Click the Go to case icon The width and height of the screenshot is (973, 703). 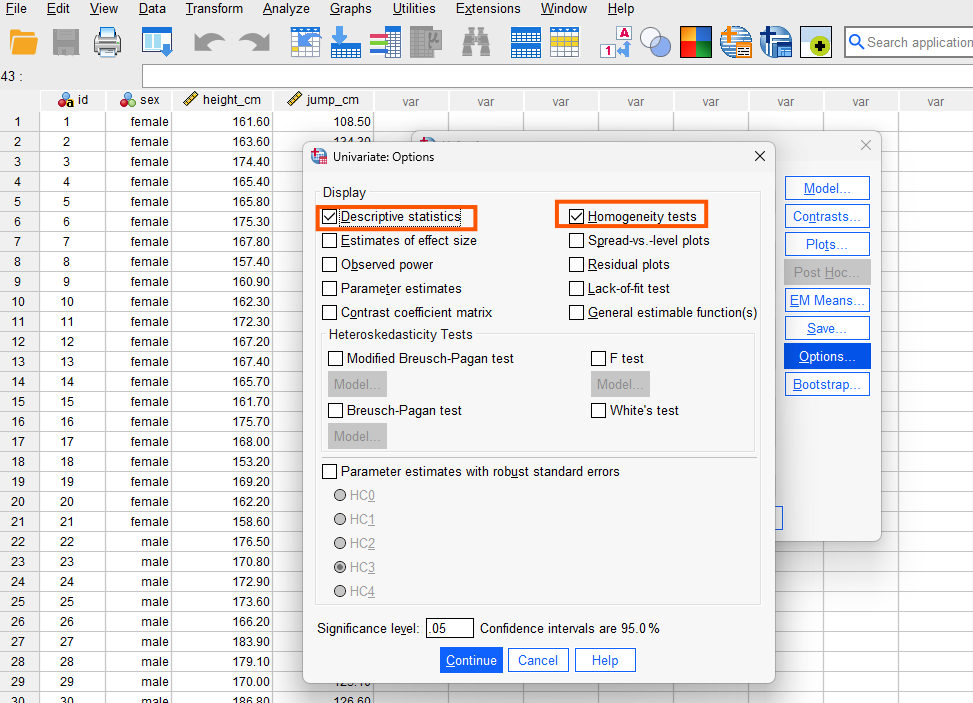[x=304, y=42]
